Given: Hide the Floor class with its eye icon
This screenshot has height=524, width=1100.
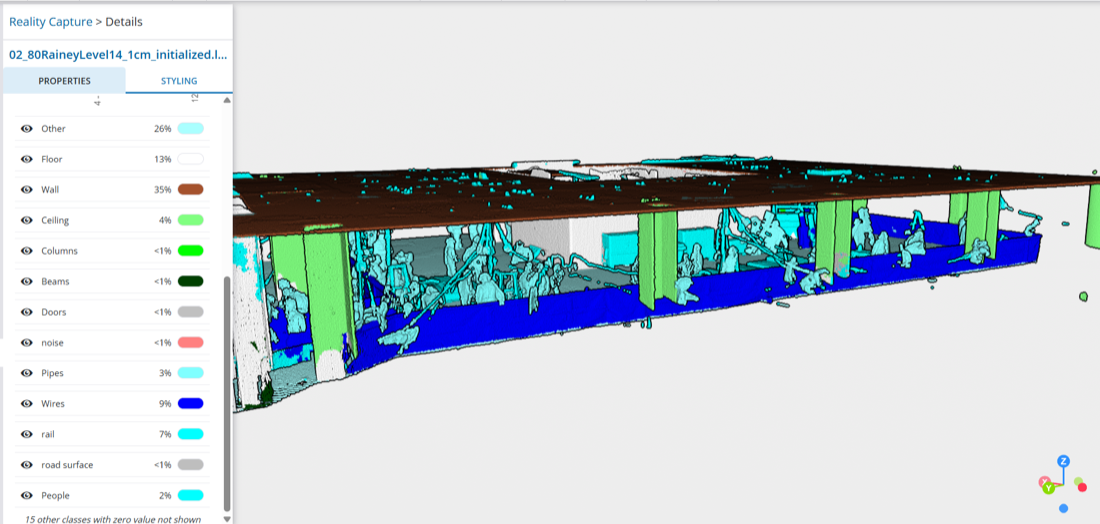Looking at the screenshot, I should (27, 159).
